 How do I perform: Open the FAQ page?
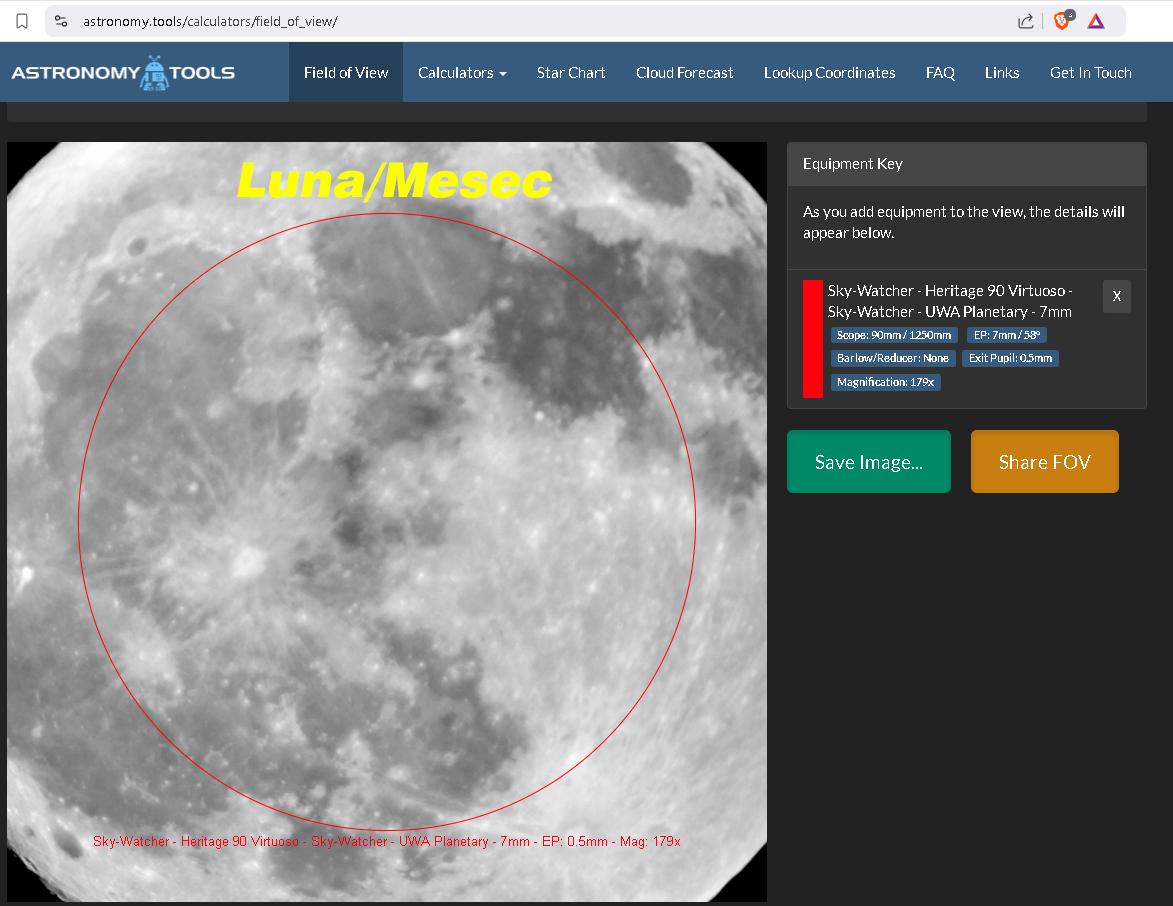940,73
